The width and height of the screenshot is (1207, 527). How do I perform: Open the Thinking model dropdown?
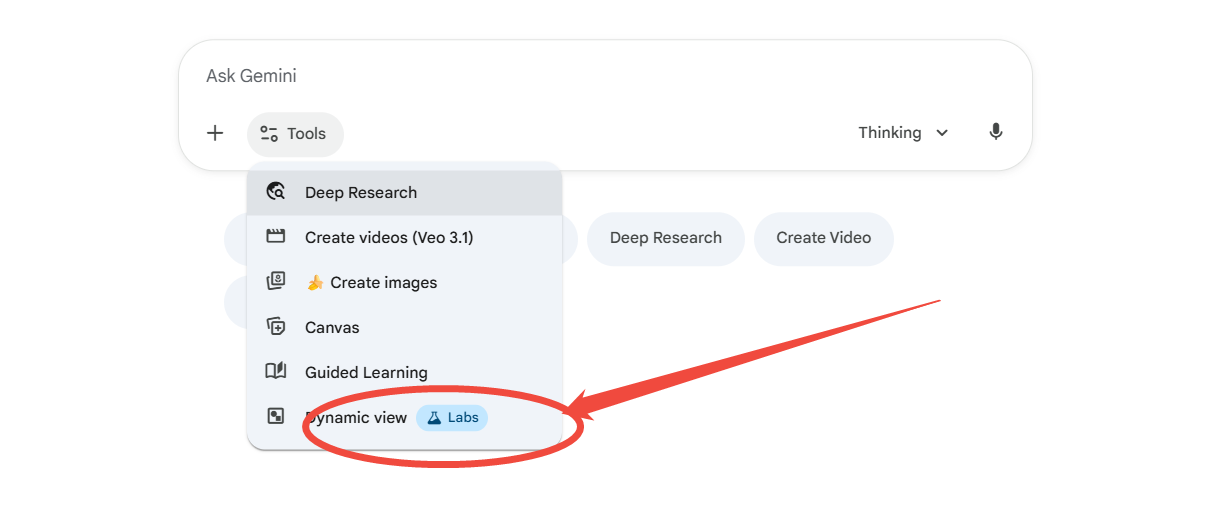click(904, 133)
